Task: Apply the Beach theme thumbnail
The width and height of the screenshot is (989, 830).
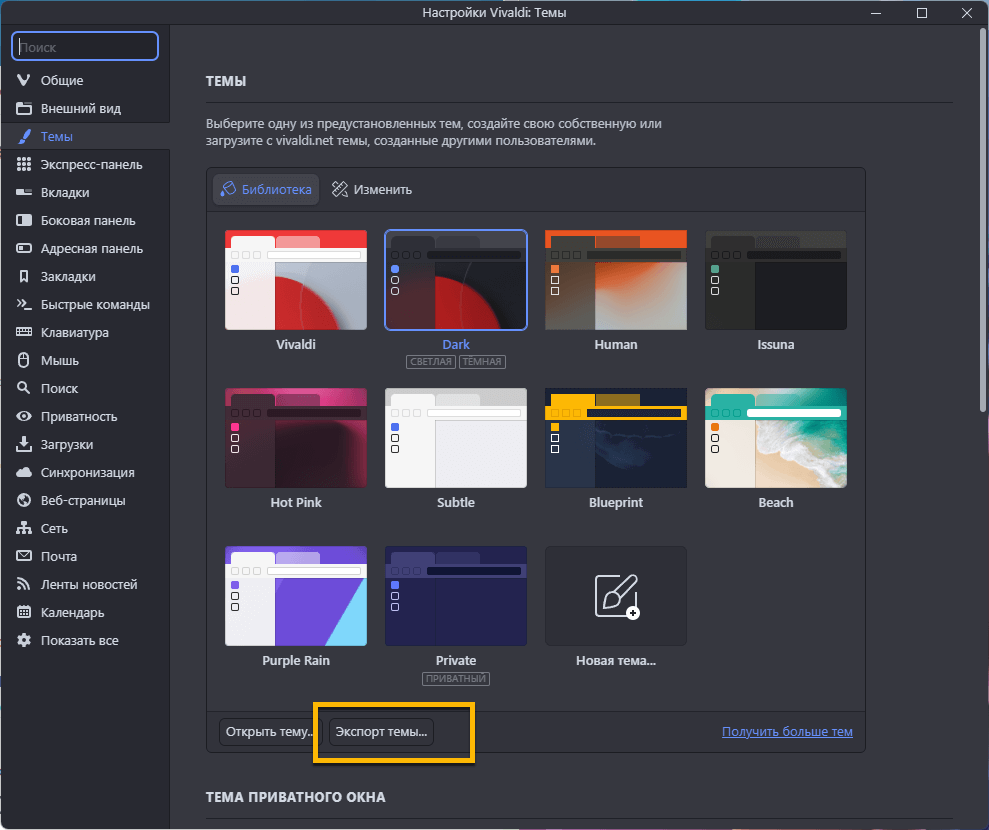Action: click(776, 438)
